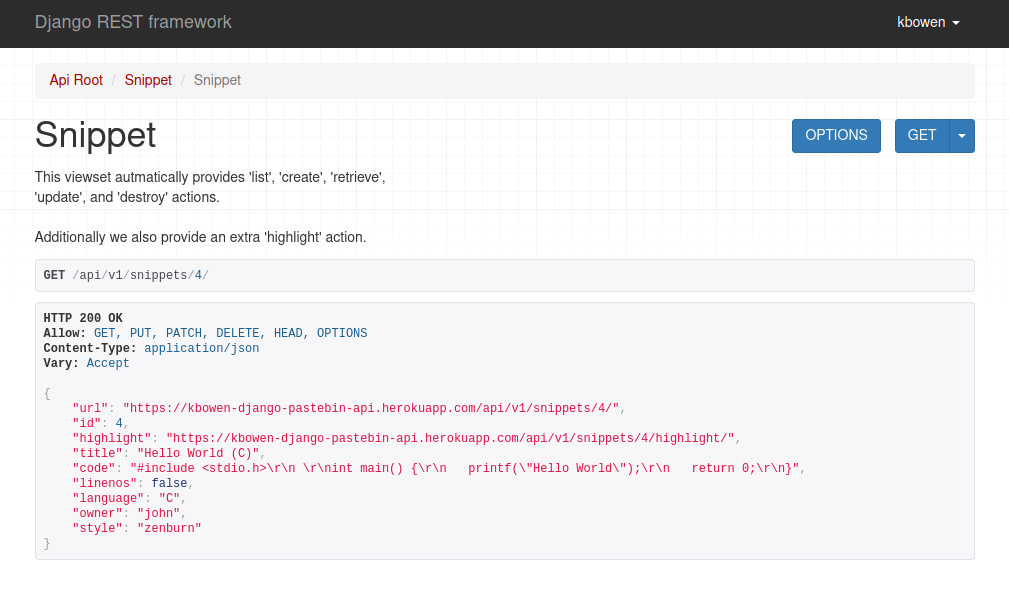Expand the GET format dropdown arrow
This screenshot has width=1009, height=591.
(x=962, y=136)
